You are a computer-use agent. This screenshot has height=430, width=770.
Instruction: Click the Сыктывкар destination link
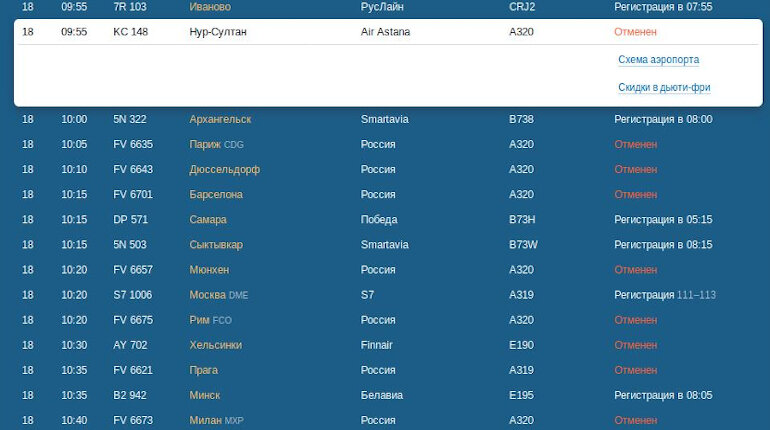coord(216,244)
